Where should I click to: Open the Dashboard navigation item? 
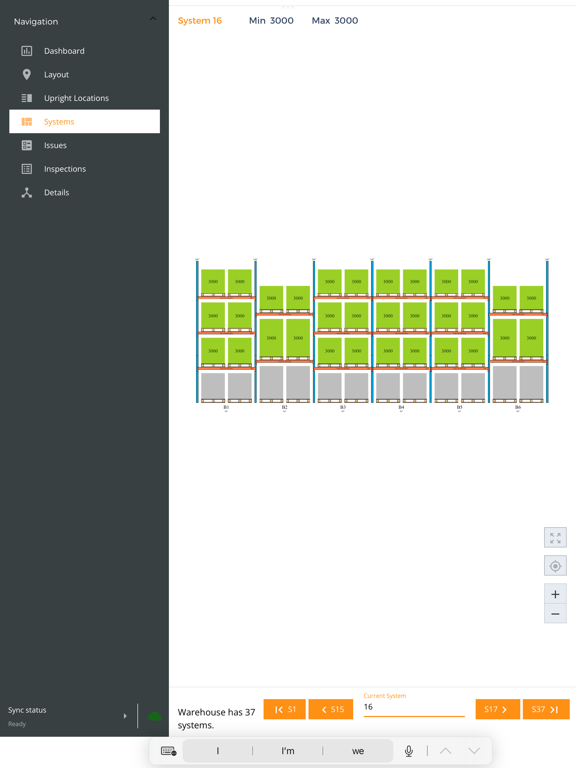point(84,51)
